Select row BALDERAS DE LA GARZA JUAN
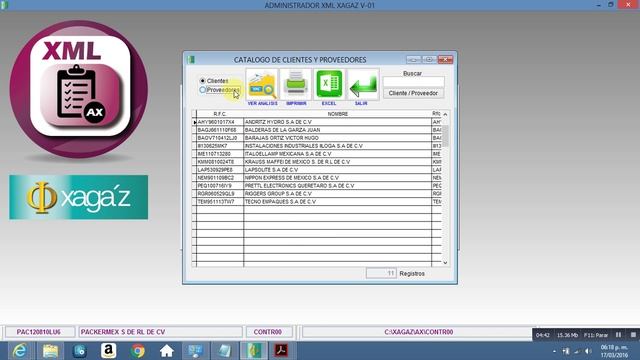 click(316, 130)
